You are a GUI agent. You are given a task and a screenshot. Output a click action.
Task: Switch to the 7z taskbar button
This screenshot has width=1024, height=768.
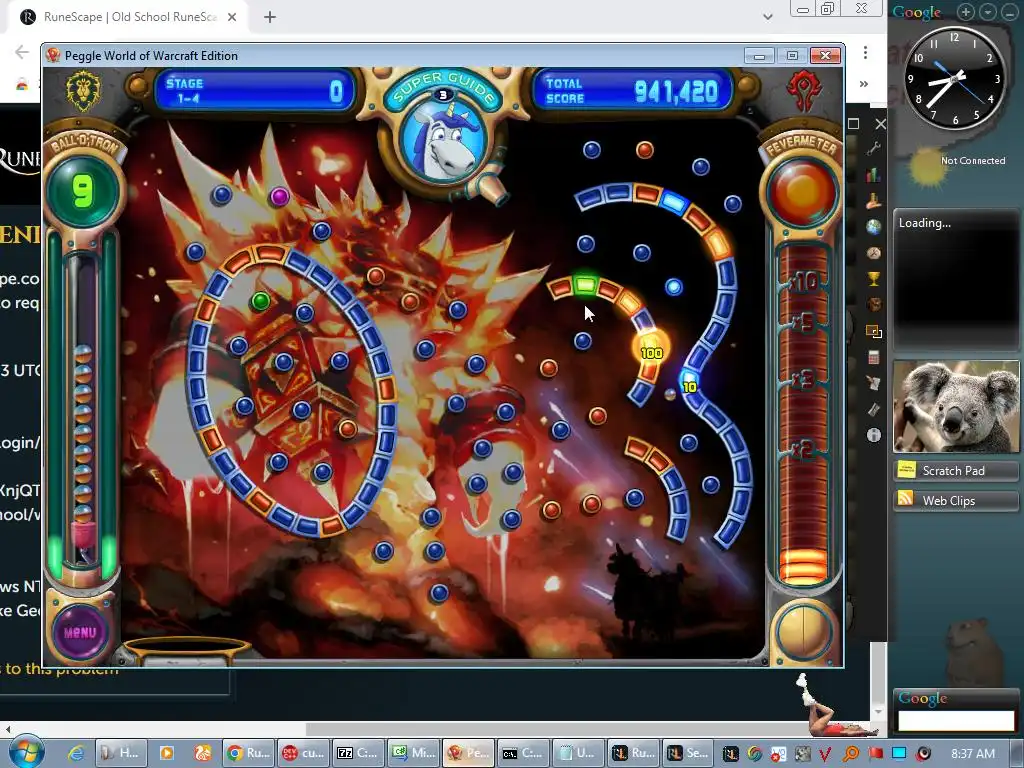click(x=357, y=753)
